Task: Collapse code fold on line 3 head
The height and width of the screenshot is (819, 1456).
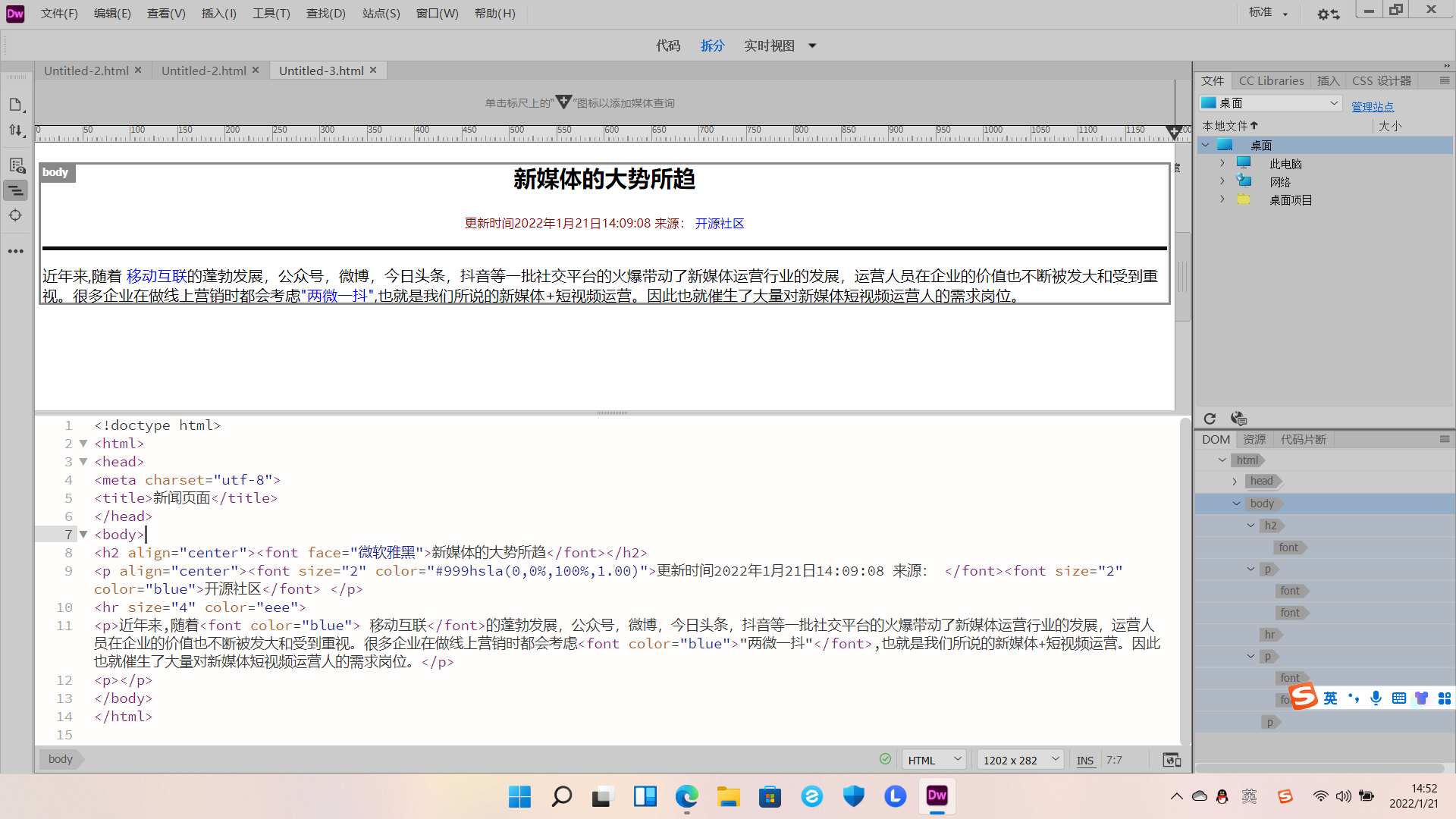Action: coord(83,462)
